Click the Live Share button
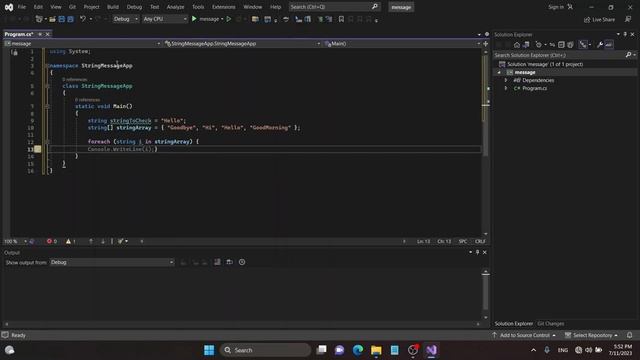640x360 pixels. pos(599,19)
